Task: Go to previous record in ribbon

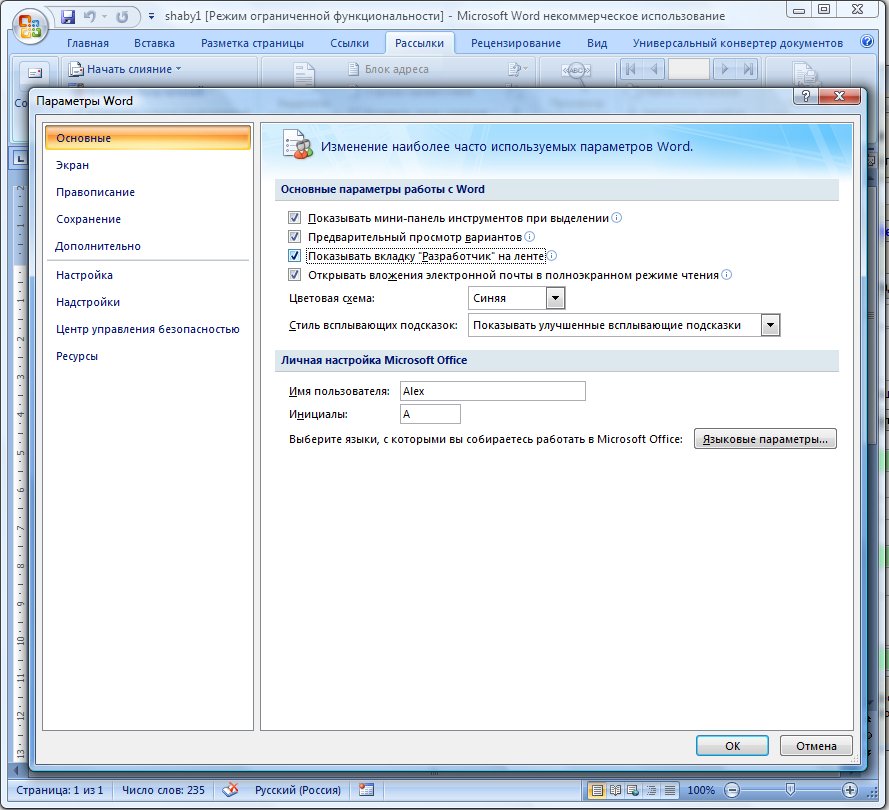Action: (653, 69)
